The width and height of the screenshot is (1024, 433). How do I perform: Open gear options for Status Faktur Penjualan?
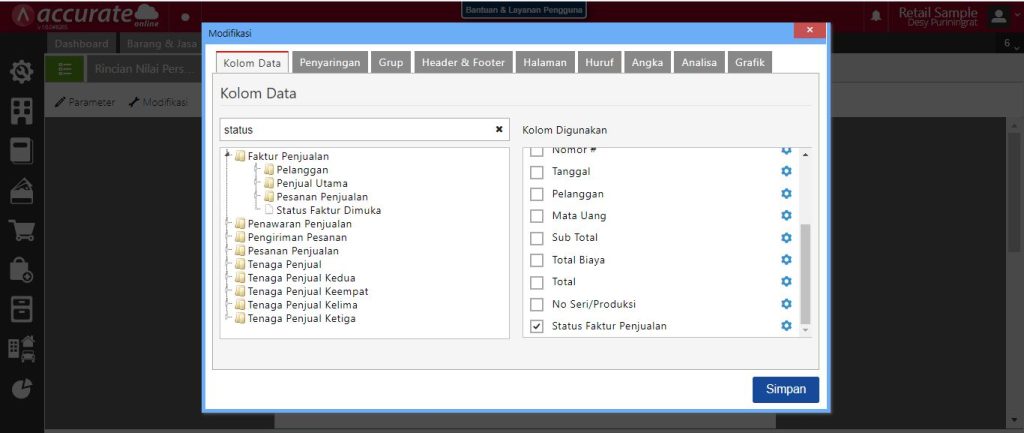pyautogui.click(x=786, y=326)
